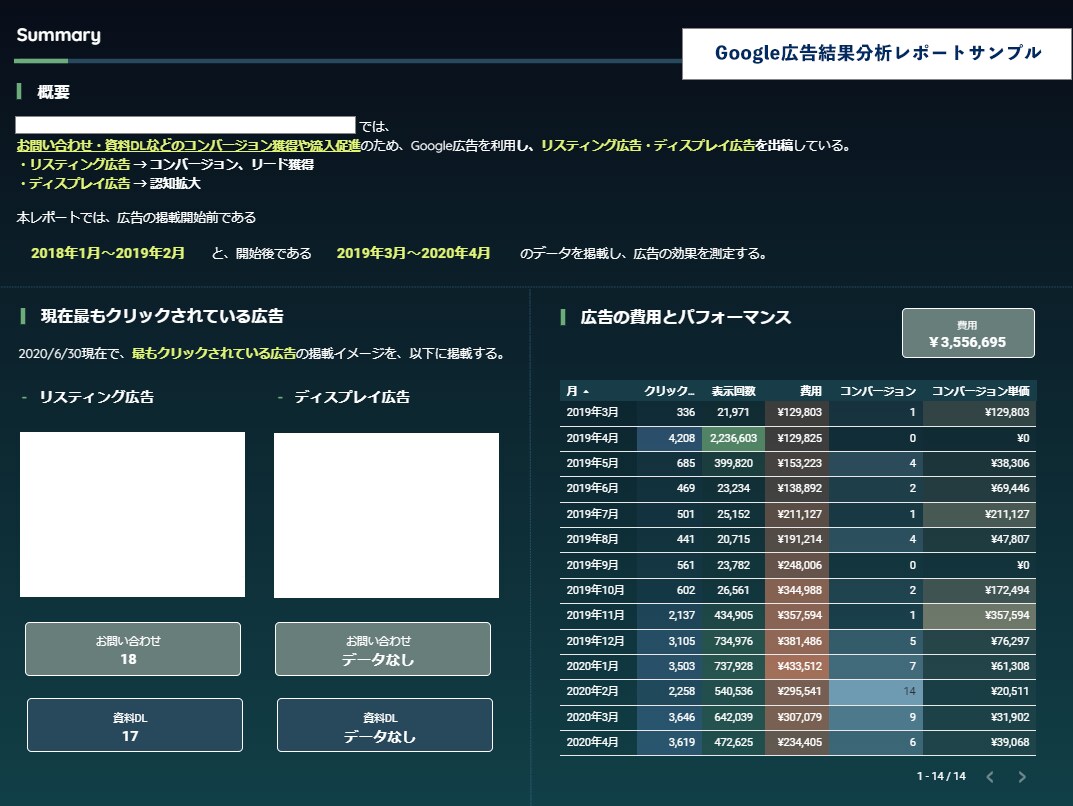
Task: Click the ¥381,486 cost cell
Action: pos(797,641)
